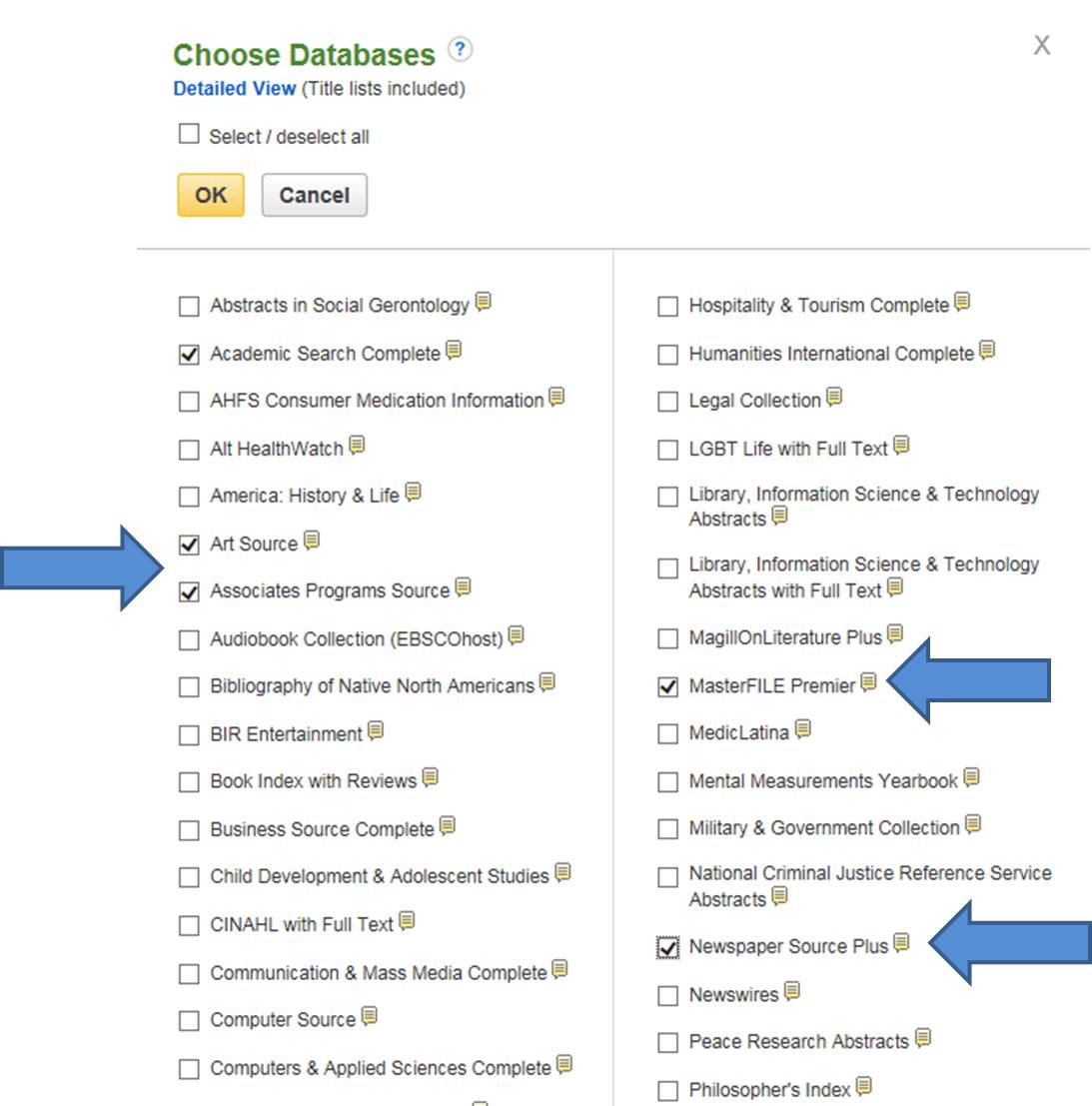View Newspaper Source Plus note icon

(x=901, y=942)
